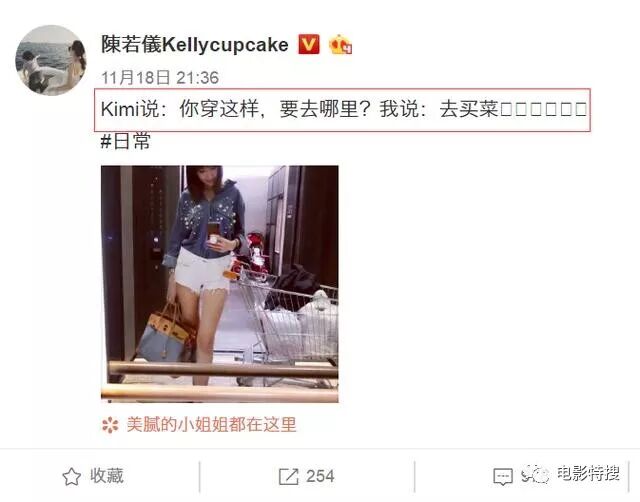Click the crown membership badge icon

pyautogui.click(x=340, y=44)
